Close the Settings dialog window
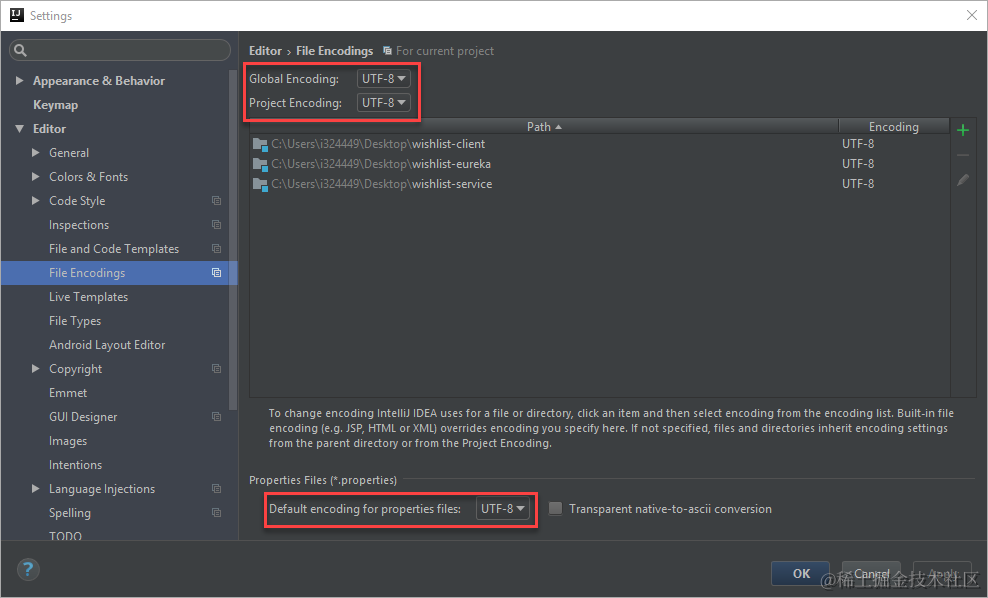Screen dimensions: 988x598 coord(972,15)
